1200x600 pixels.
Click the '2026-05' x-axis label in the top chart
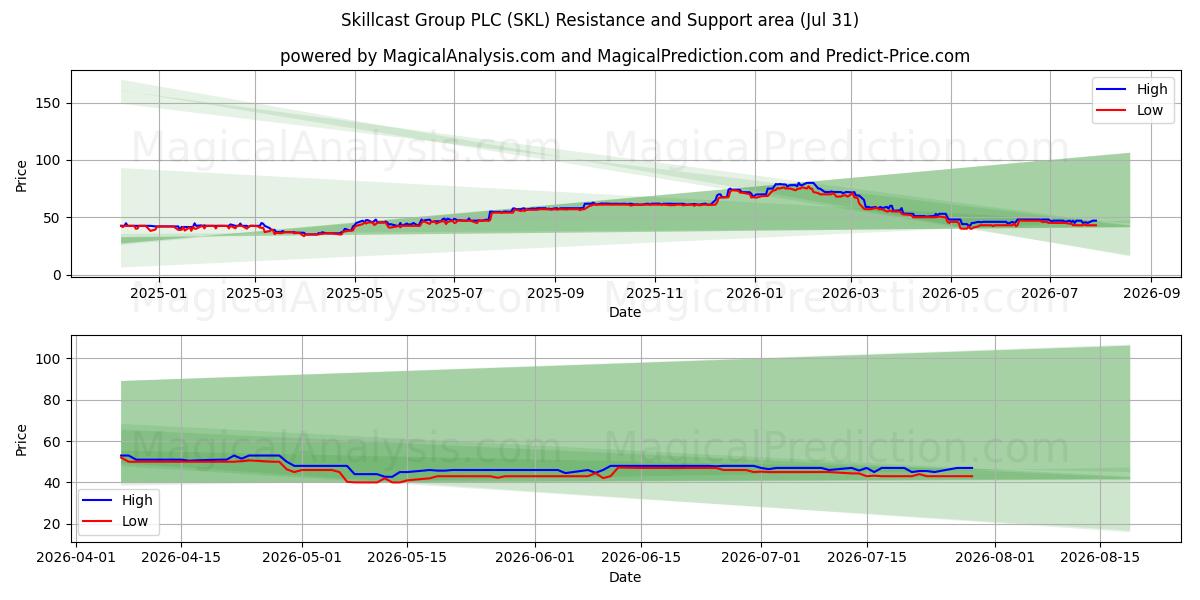pyautogui.click(x=950, y=294)
